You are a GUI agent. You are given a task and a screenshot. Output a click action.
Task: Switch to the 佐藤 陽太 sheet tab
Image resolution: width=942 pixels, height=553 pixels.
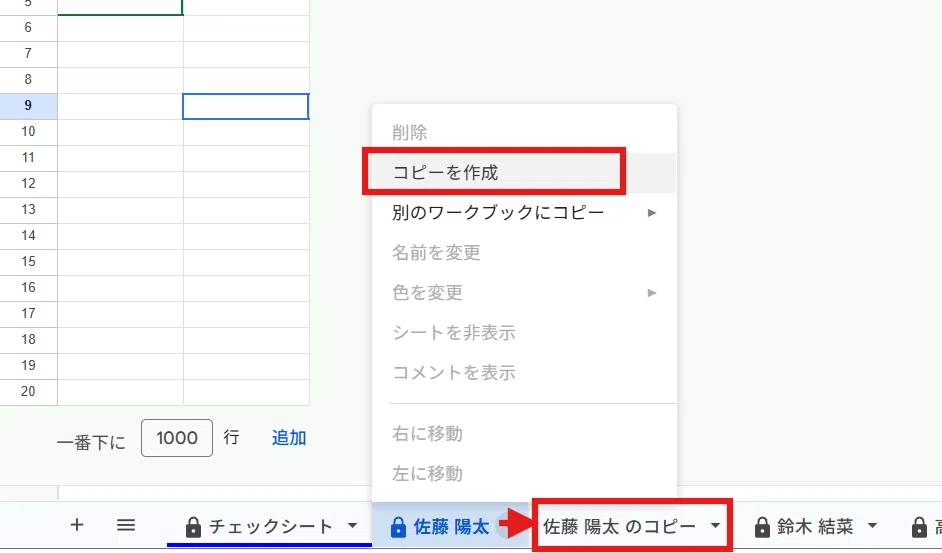click(451, 527)
